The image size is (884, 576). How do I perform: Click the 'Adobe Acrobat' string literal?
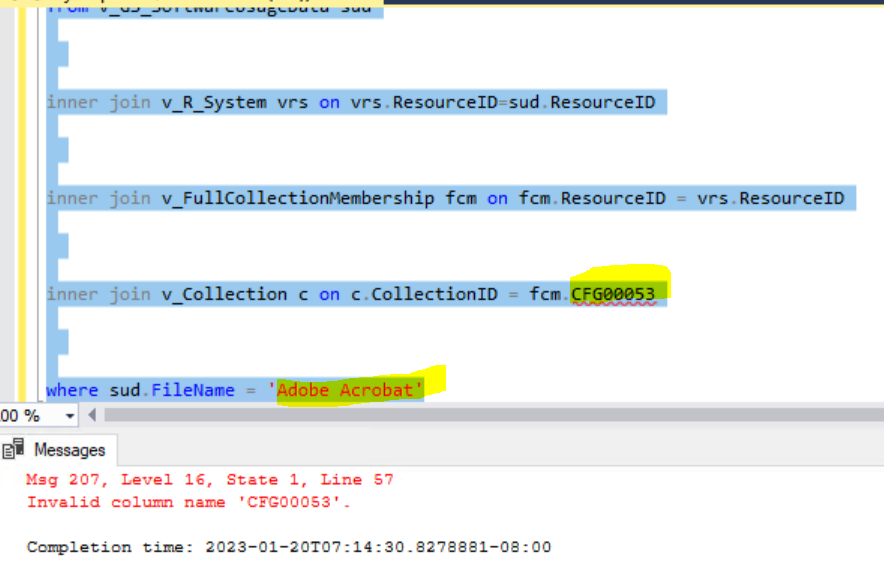point(345,390)
